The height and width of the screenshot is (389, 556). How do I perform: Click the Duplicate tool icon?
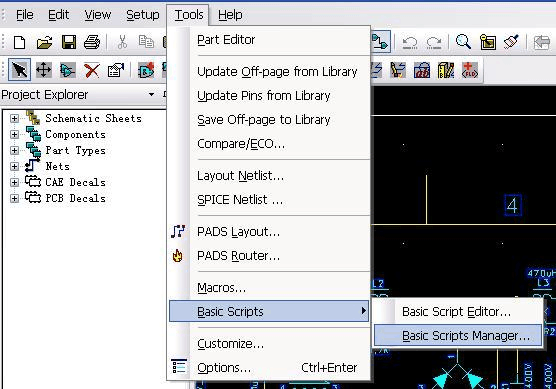tap(67, 70)
